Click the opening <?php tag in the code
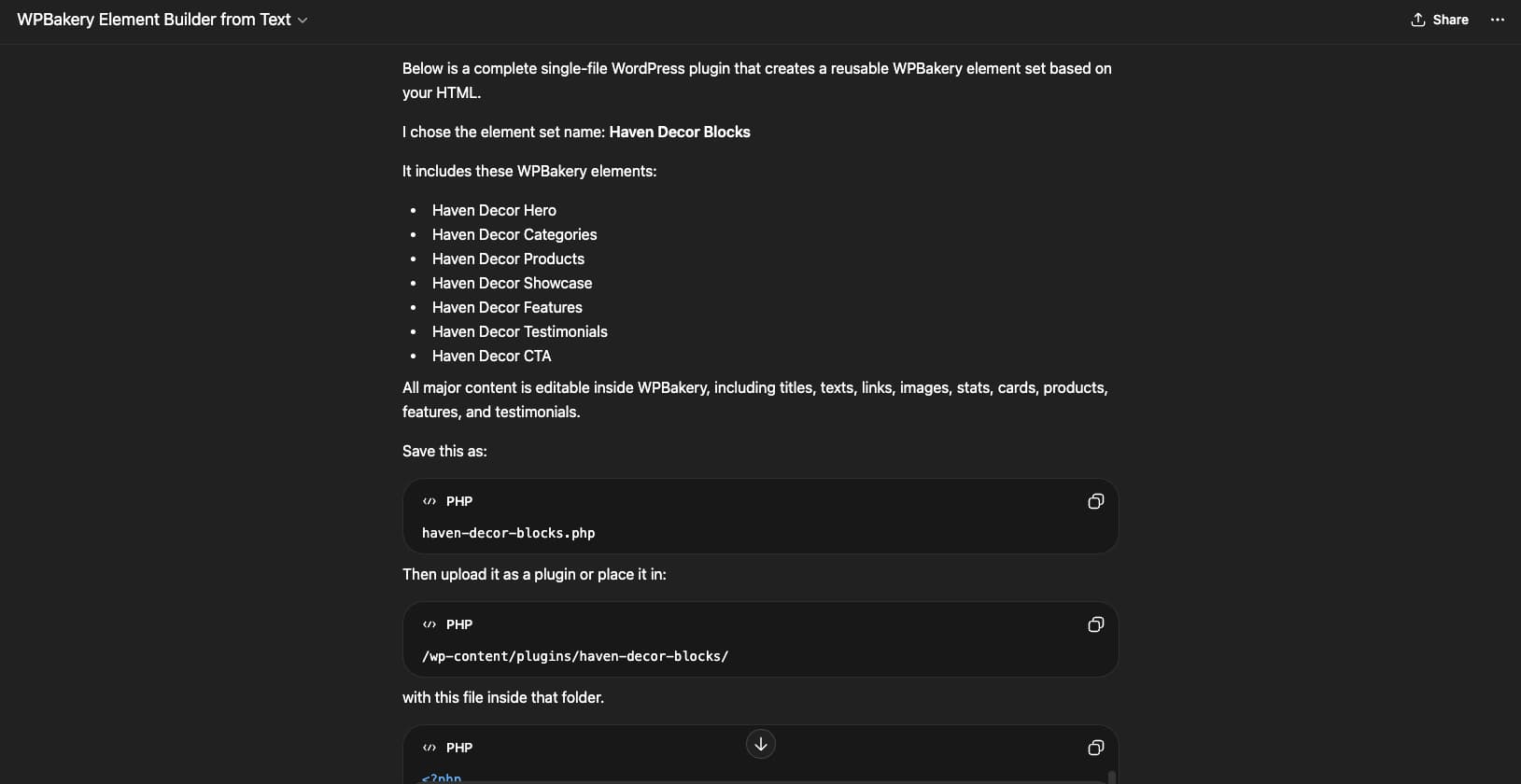1521x784 pixels. [x=442, y=777]
